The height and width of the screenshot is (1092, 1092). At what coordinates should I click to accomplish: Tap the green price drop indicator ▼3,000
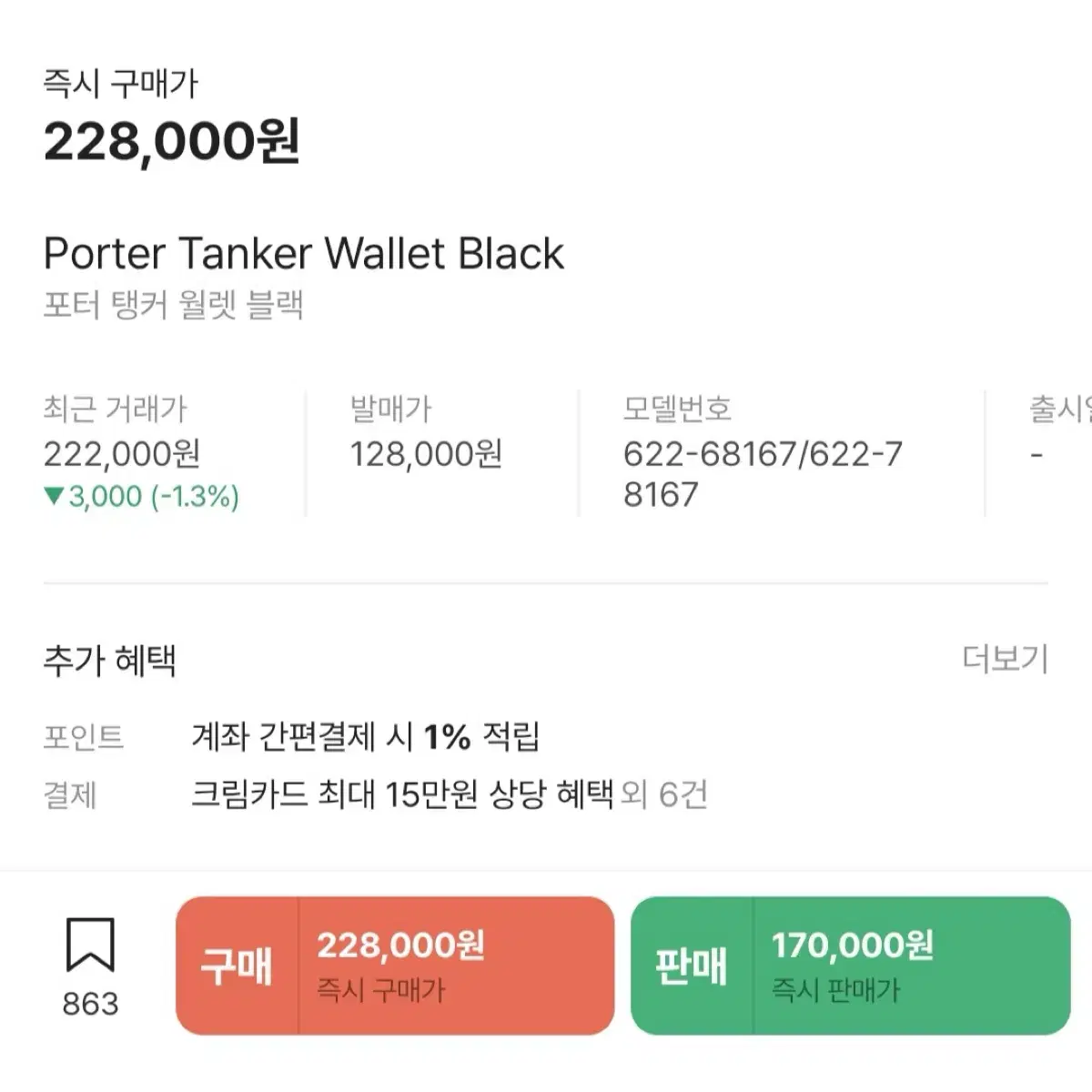141,497
